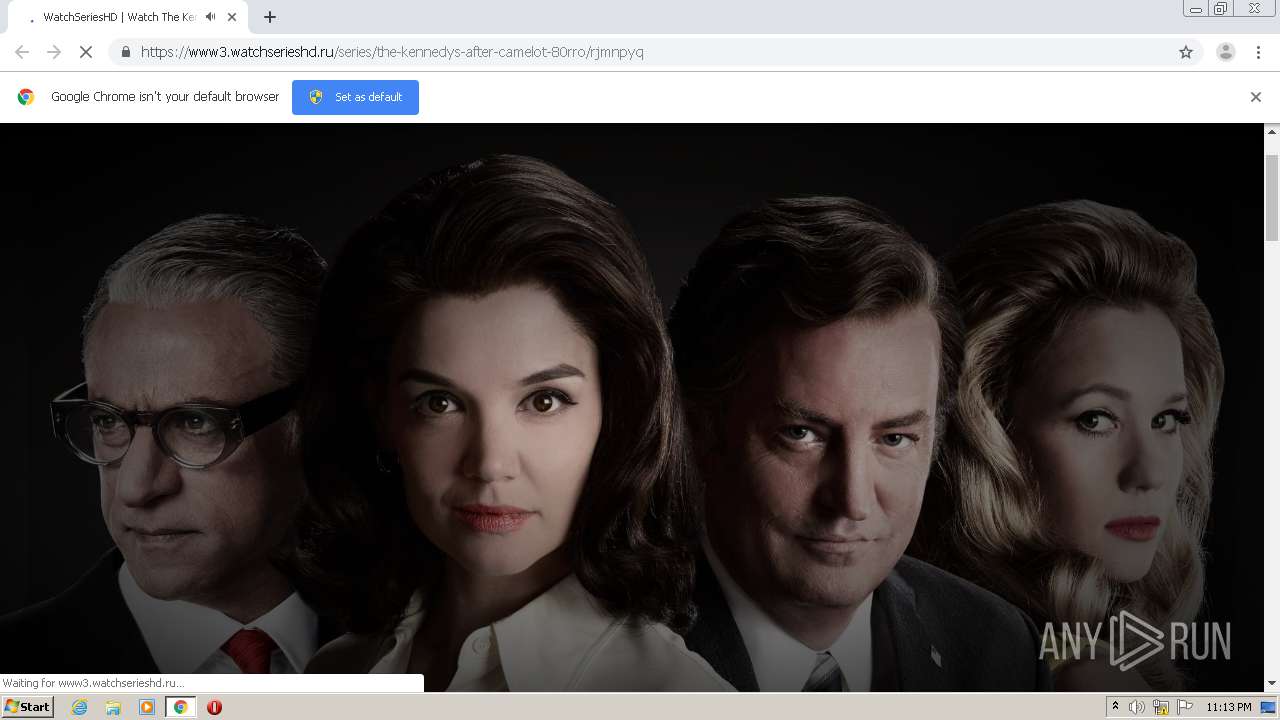Switch to Chrome in the taskbar
This screenshot has height=720, width=1280.
pos(180,707)
